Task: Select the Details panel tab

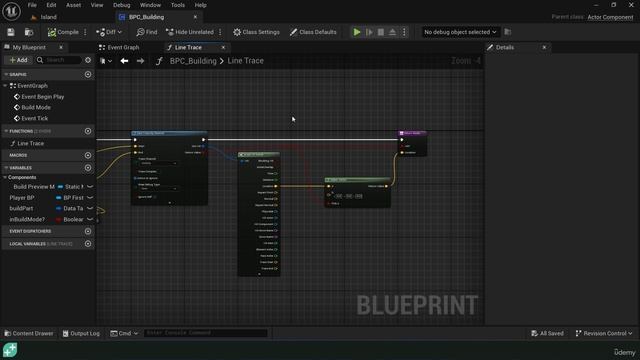Action: 505,47
